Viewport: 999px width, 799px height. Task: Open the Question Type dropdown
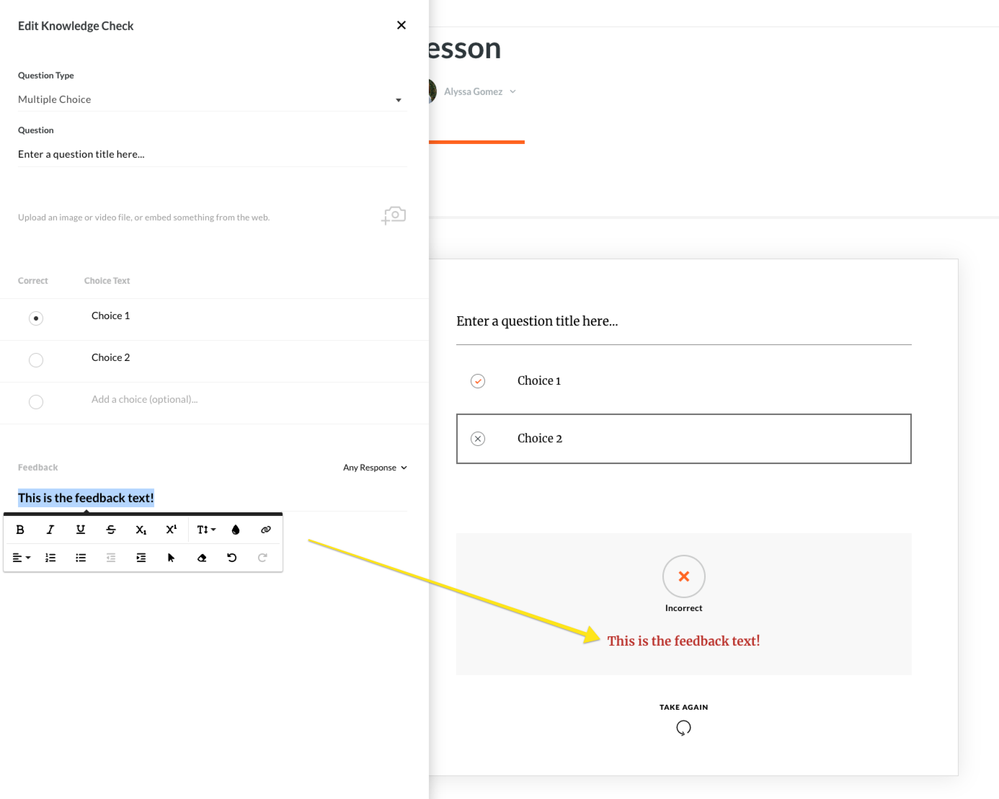210,100
